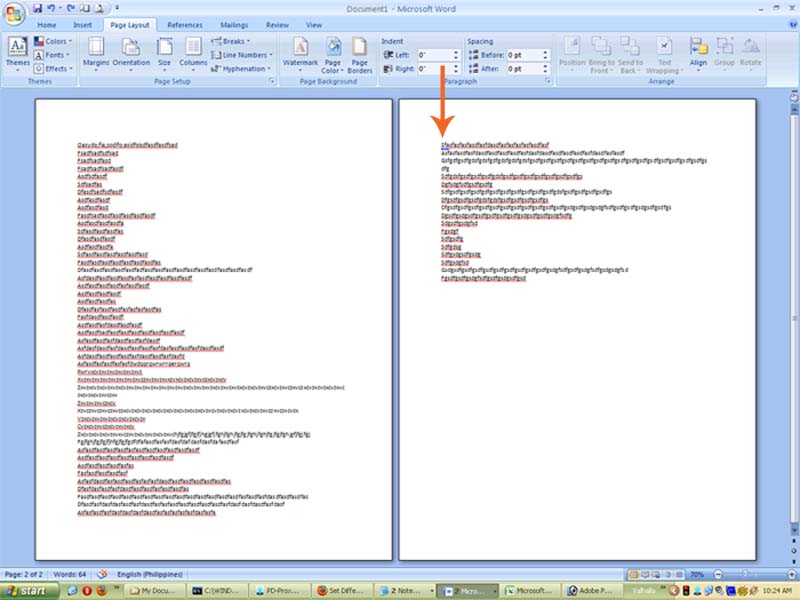Open the Paragraph dialog launcher

click(x=548, y=80)
